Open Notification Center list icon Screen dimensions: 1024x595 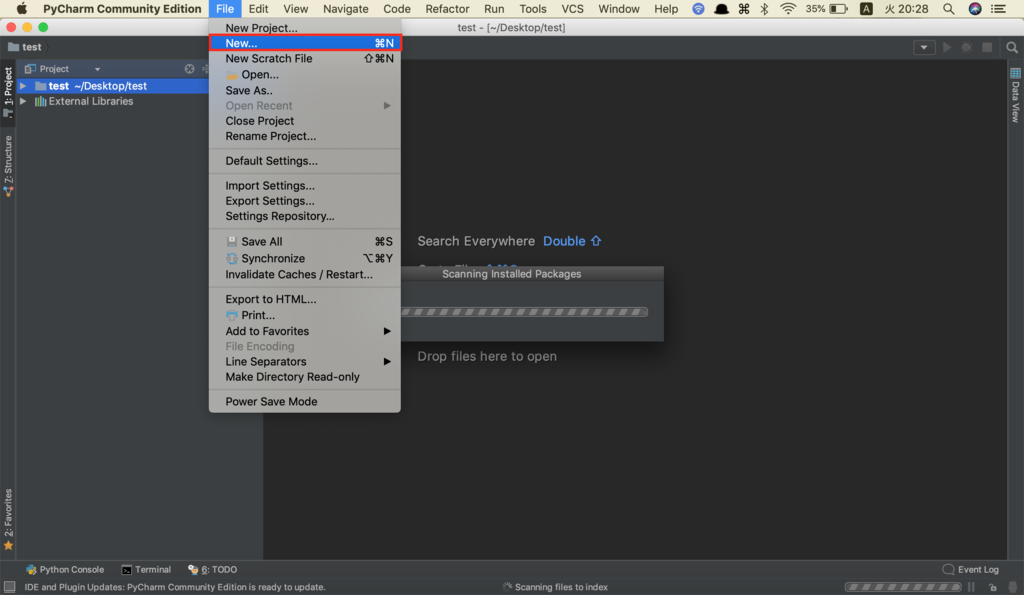click(x=998, y=8)
